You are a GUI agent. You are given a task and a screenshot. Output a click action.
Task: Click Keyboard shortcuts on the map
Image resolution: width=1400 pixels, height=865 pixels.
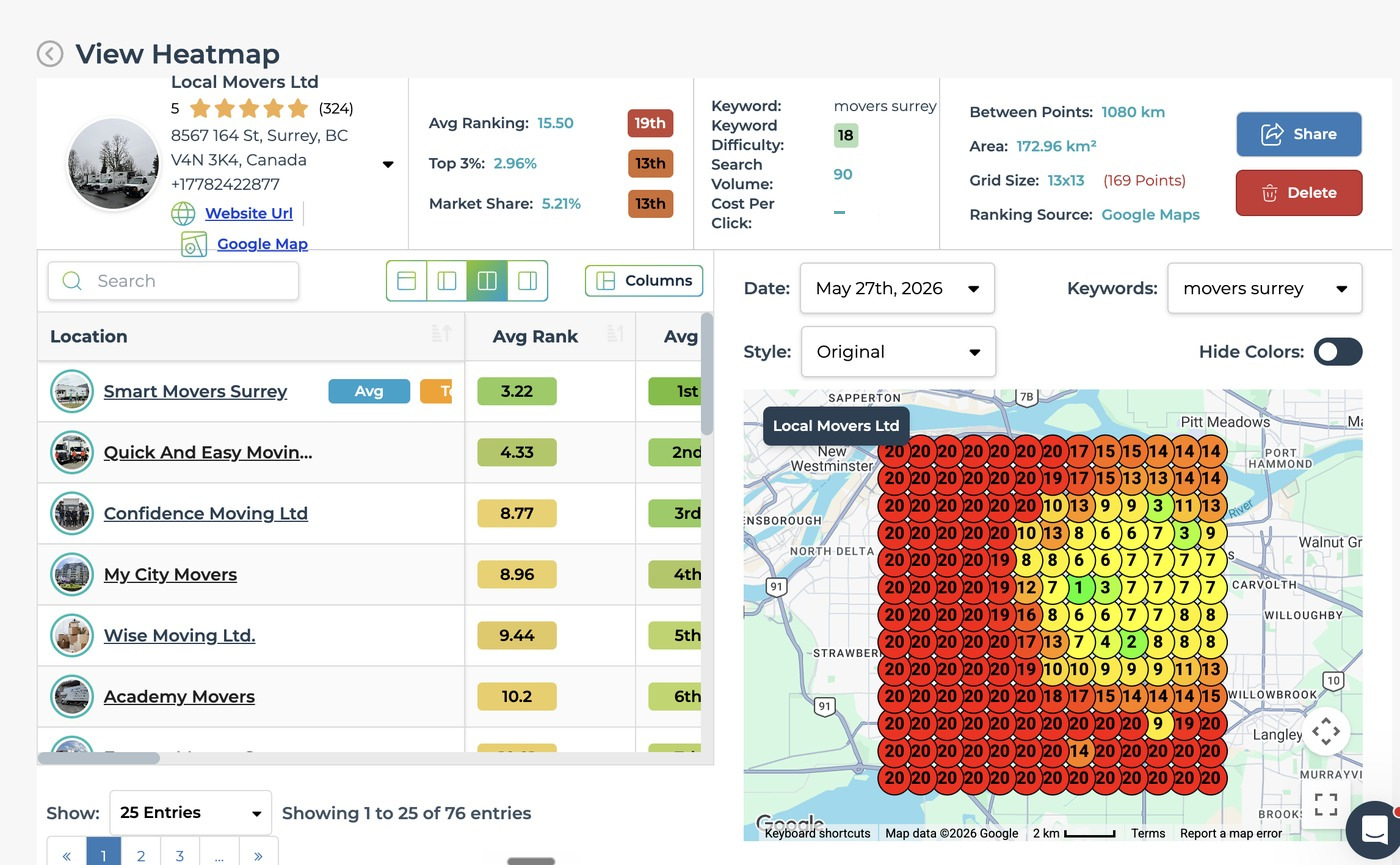point(817,833)
